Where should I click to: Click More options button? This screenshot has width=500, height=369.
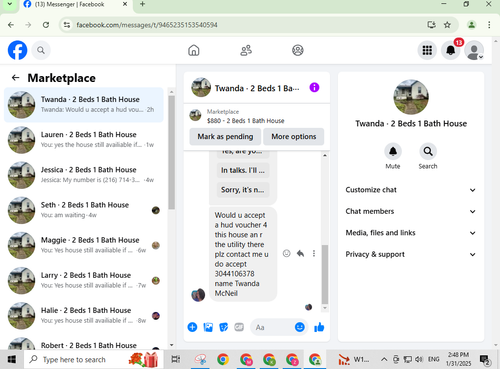[x=293, y=137]
